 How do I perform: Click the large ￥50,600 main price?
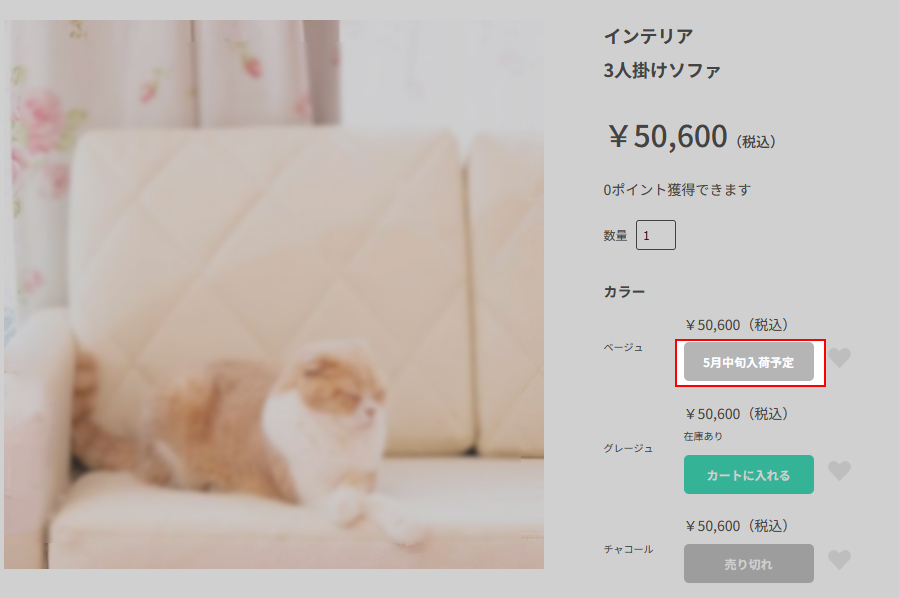(x=668, y=137)
